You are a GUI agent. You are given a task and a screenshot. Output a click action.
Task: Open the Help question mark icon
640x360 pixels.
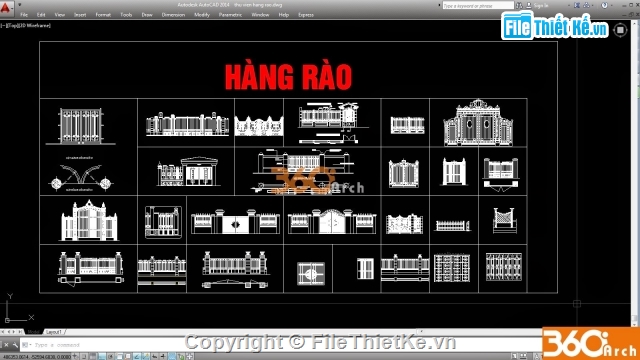coord(604,5)
